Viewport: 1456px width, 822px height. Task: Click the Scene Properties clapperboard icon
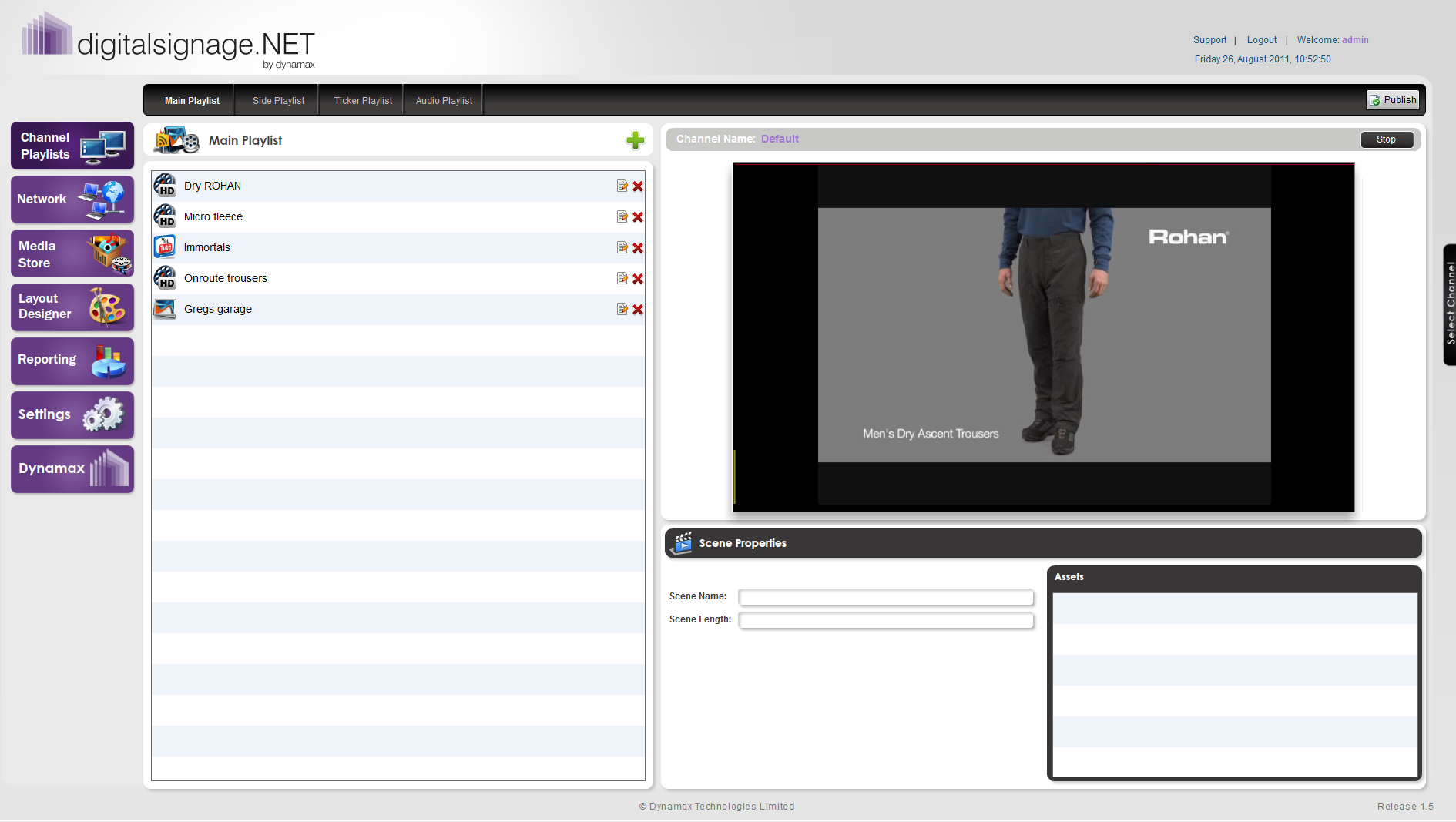(x=681, y=543)
